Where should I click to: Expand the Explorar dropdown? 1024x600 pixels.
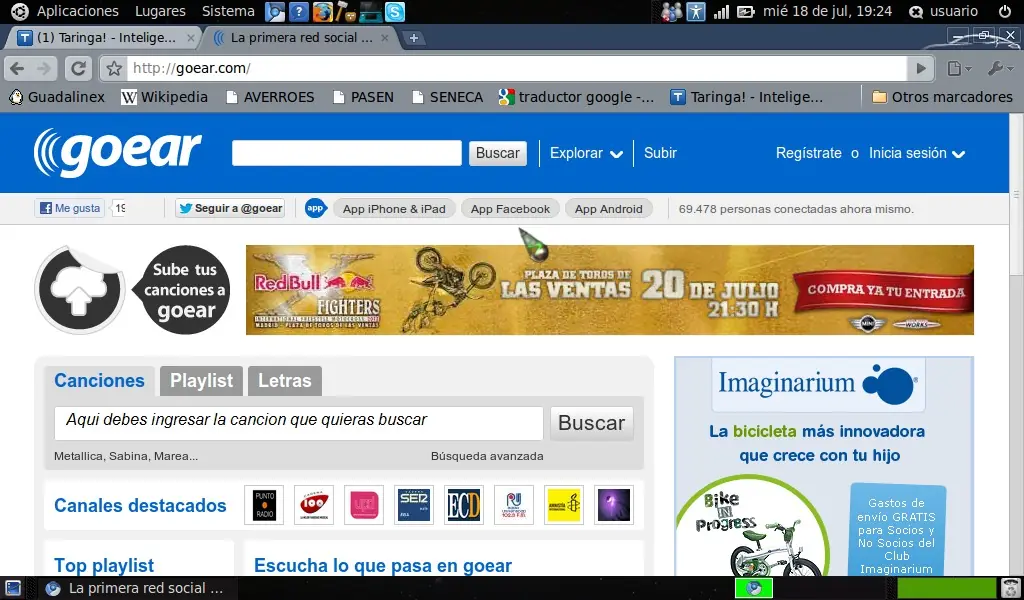[586, 153]
